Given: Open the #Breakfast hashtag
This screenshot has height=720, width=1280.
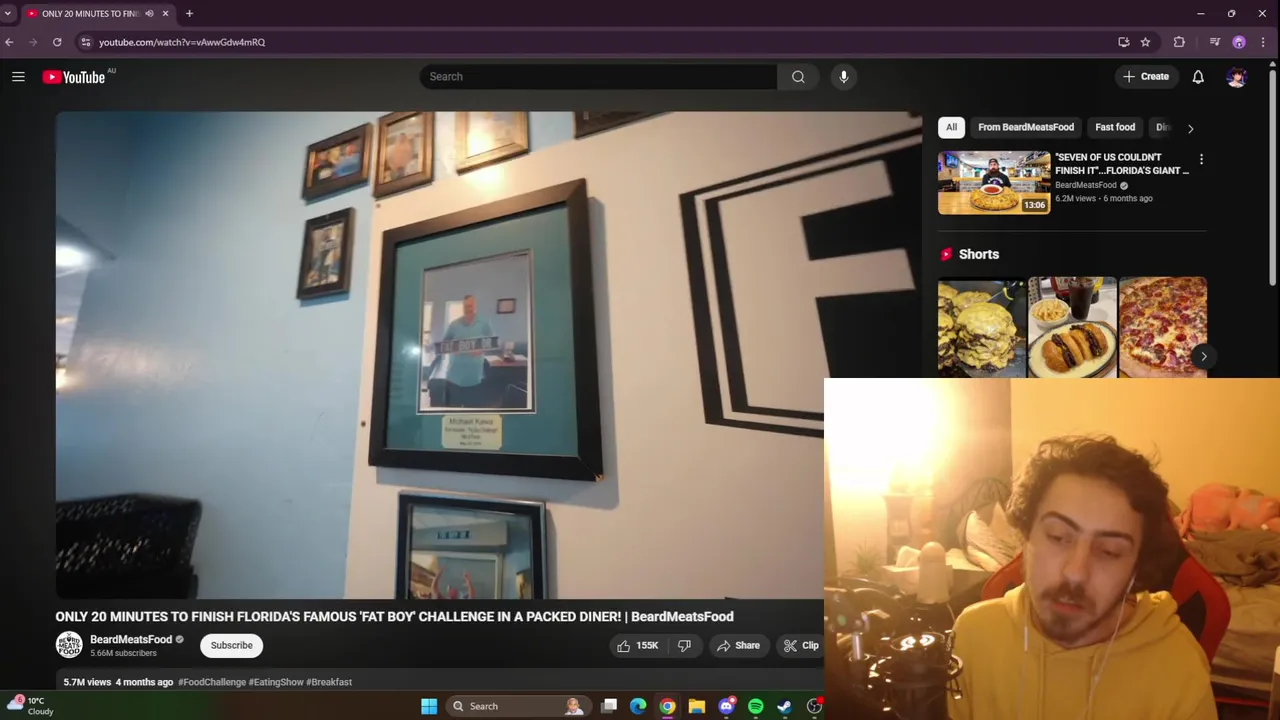Looking at the screenshot, I should click(329, 682).
